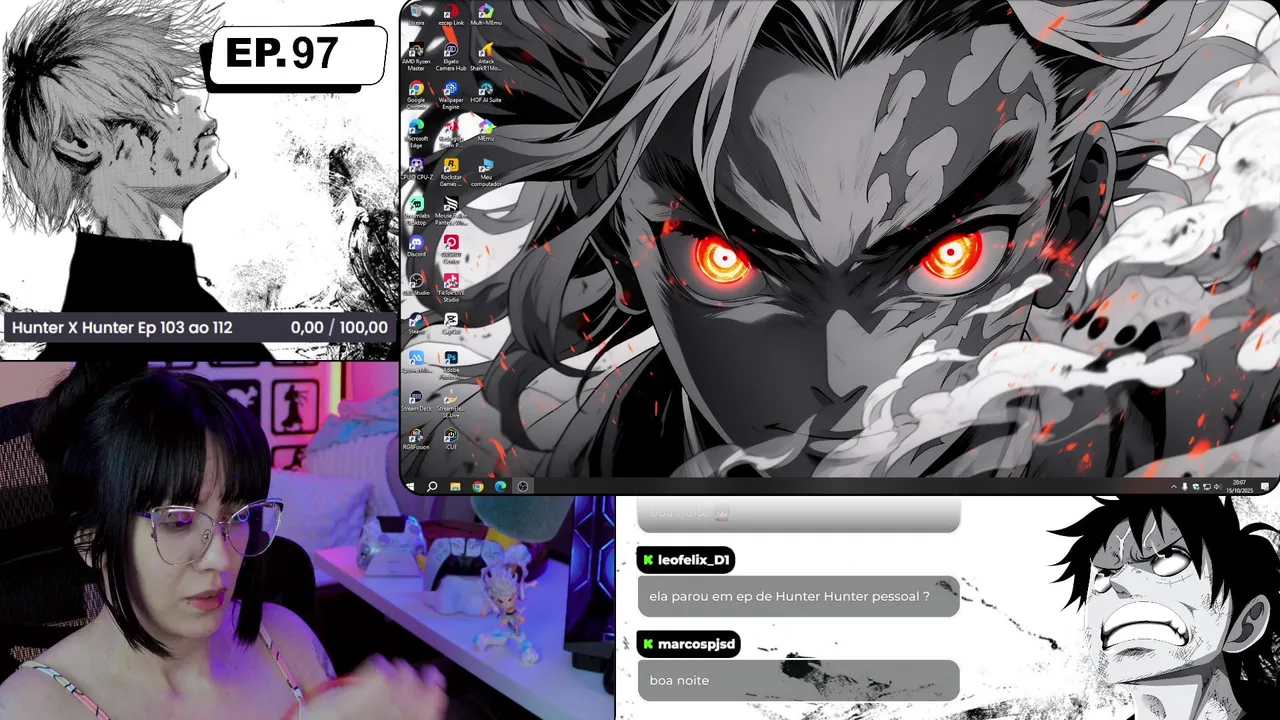This screenshot has height=720, width=1280.
Task: Open Chrome from the taskbar
Action: [478, 486]
